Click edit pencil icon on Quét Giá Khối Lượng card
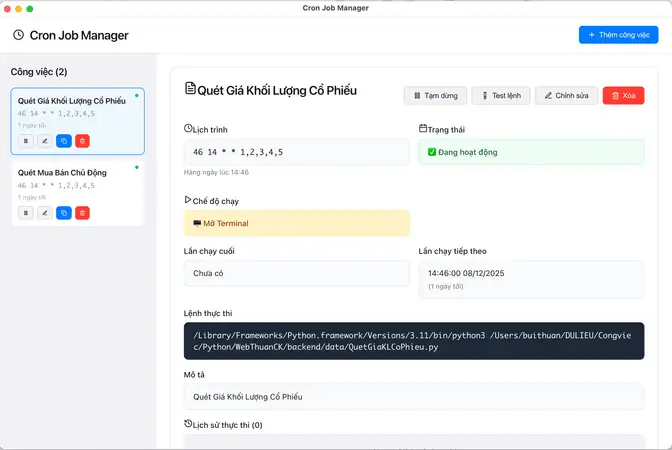672x450 pixels. tap(44, 141)
